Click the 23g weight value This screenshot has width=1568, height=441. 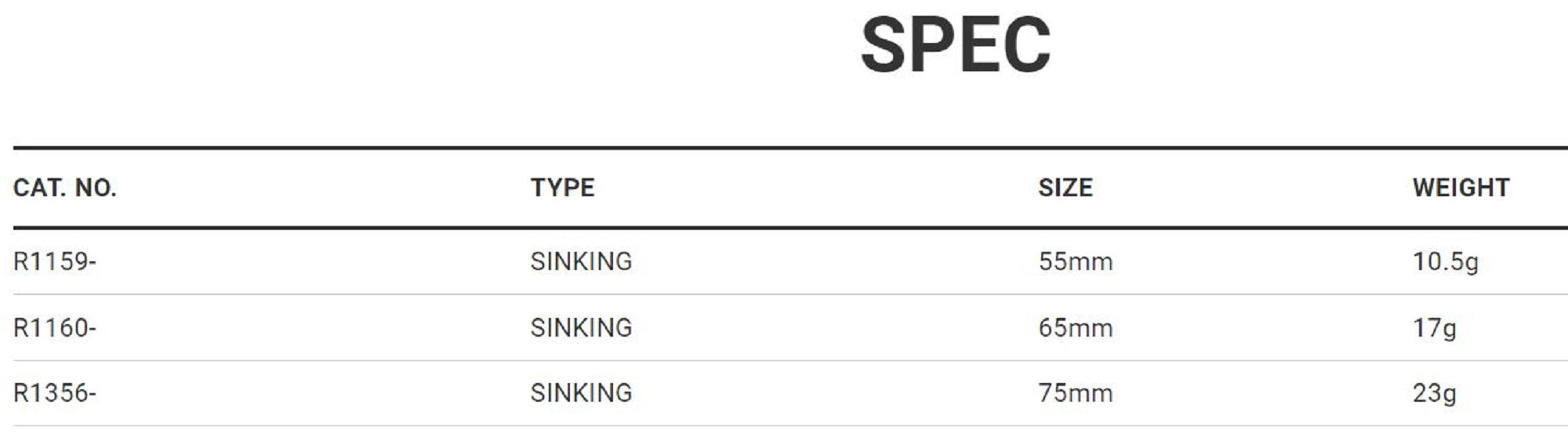point(1434,392)
